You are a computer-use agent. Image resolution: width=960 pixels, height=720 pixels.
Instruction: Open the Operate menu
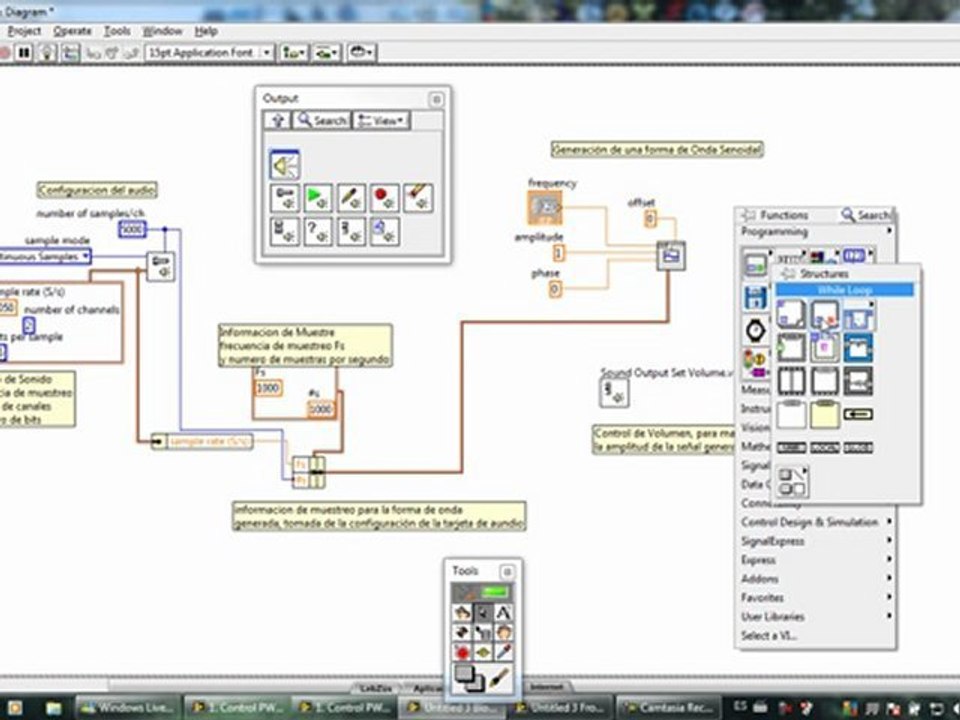click(x=72, y=31)
